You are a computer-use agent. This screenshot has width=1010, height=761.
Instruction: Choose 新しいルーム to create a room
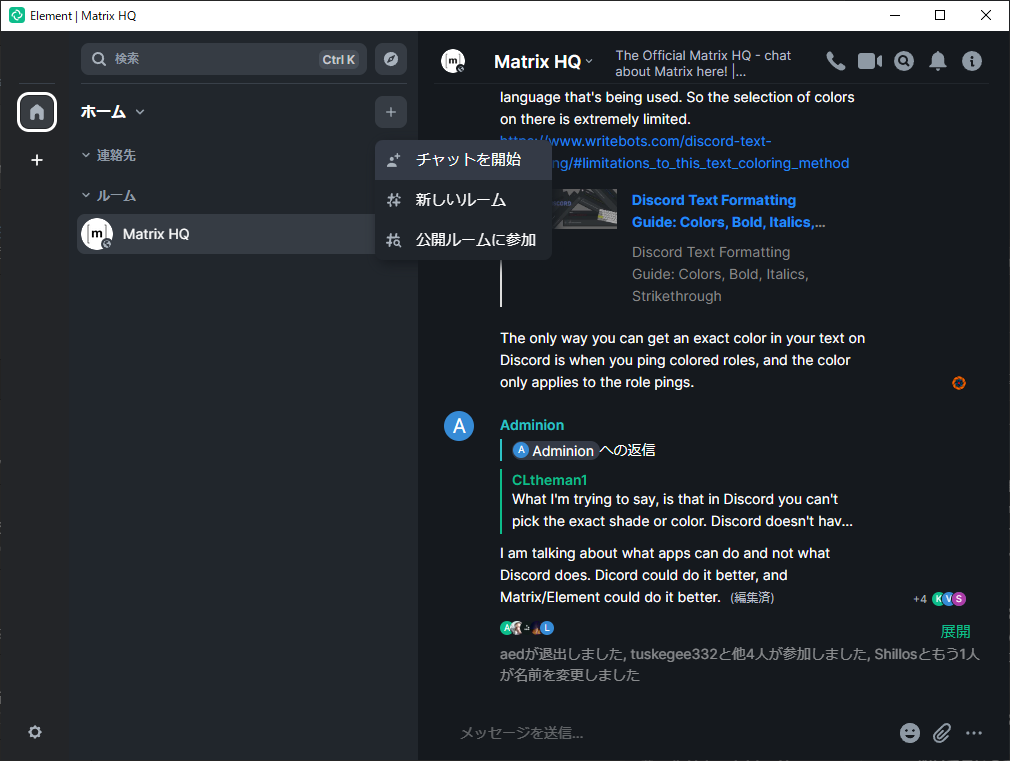click(x=462, y=200)
